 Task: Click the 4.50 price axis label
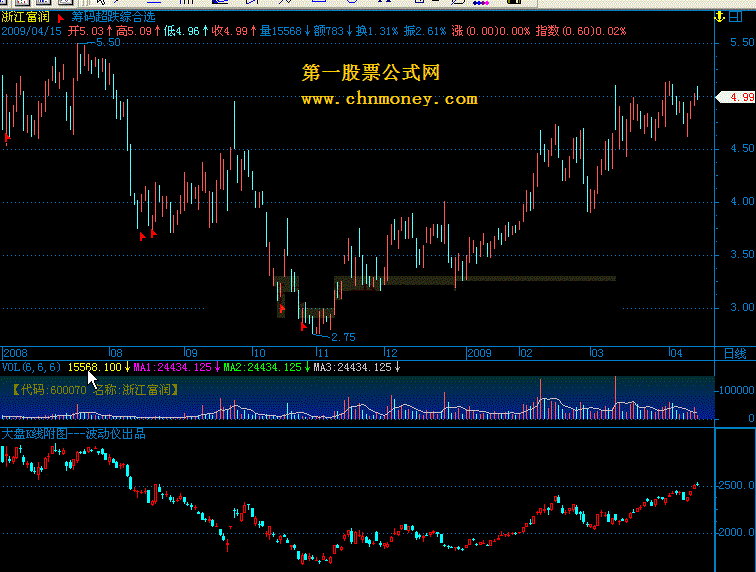[742, 149]
